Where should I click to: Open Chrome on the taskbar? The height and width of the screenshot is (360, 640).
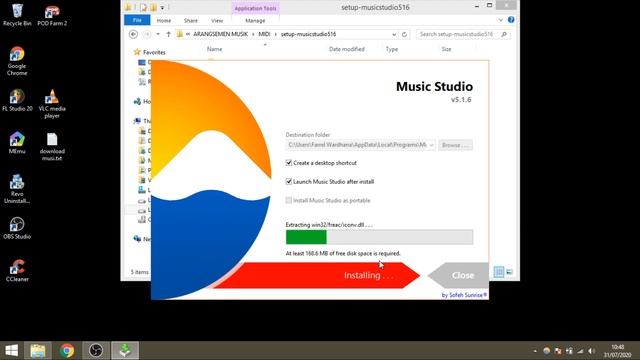click(67, 351)
